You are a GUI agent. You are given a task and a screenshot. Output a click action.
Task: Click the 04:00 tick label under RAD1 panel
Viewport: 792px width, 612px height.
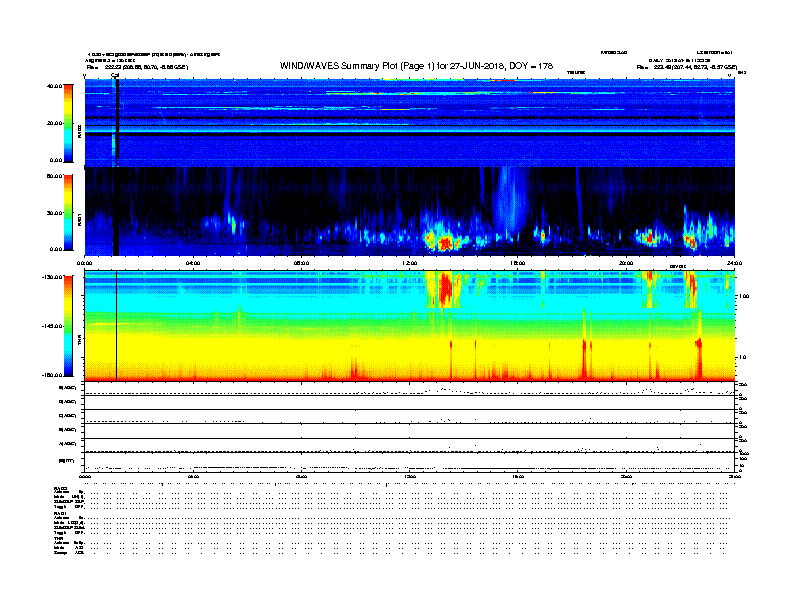(x=193, y=263)
